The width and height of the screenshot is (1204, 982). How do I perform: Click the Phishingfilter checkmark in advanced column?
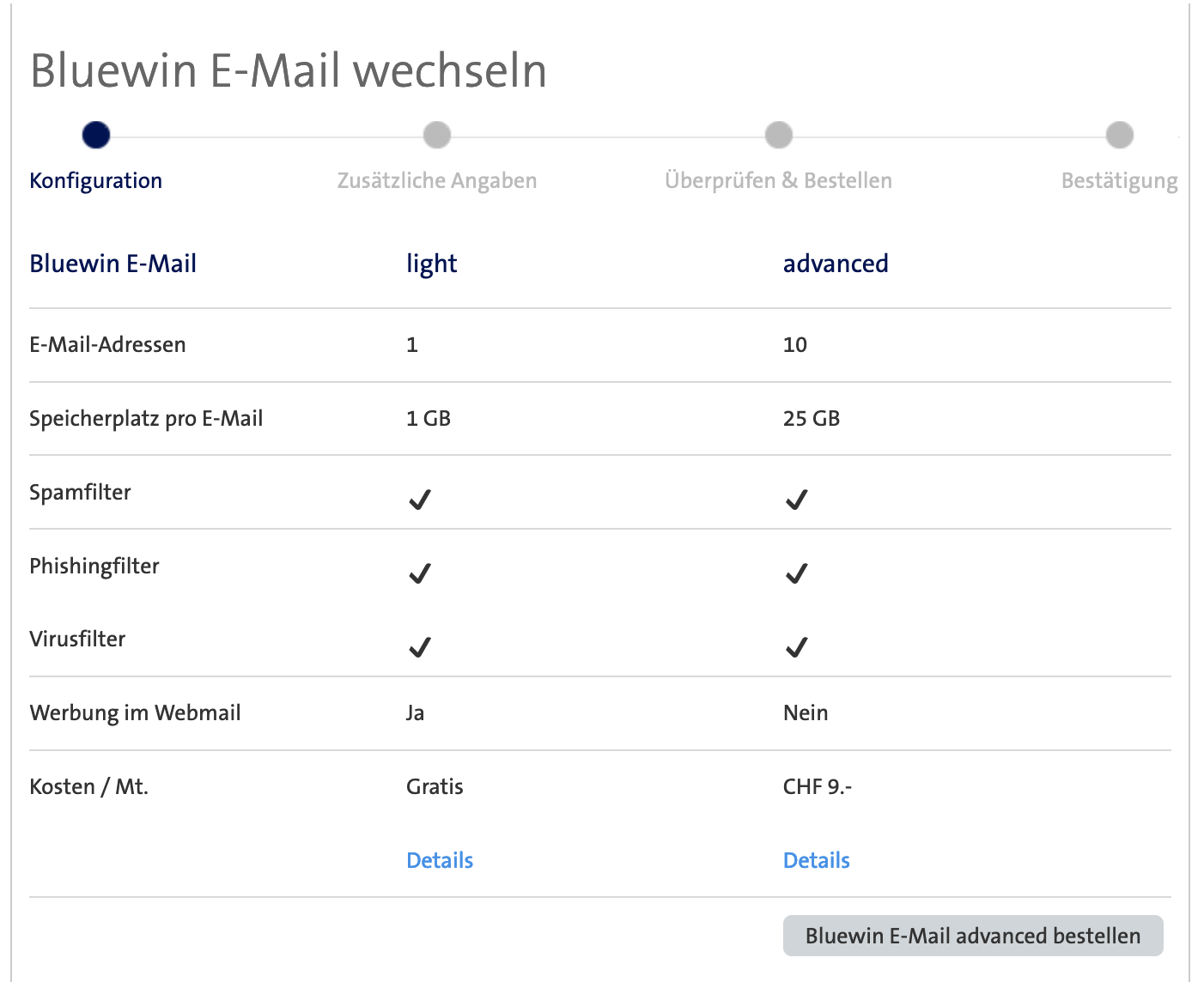pos(796,573)
